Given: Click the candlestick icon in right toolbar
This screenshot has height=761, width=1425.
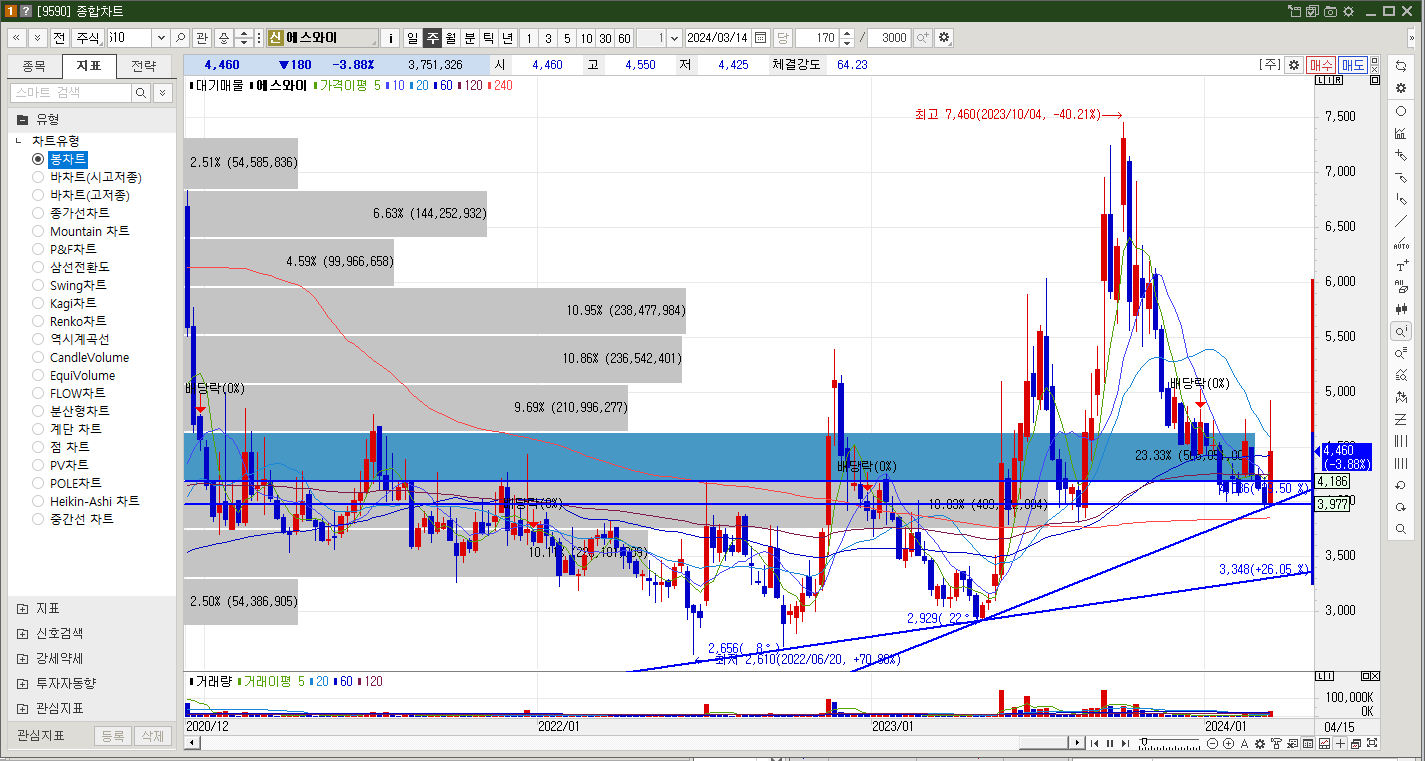Looking at the screenshot, I should [x=1401, y=309].
